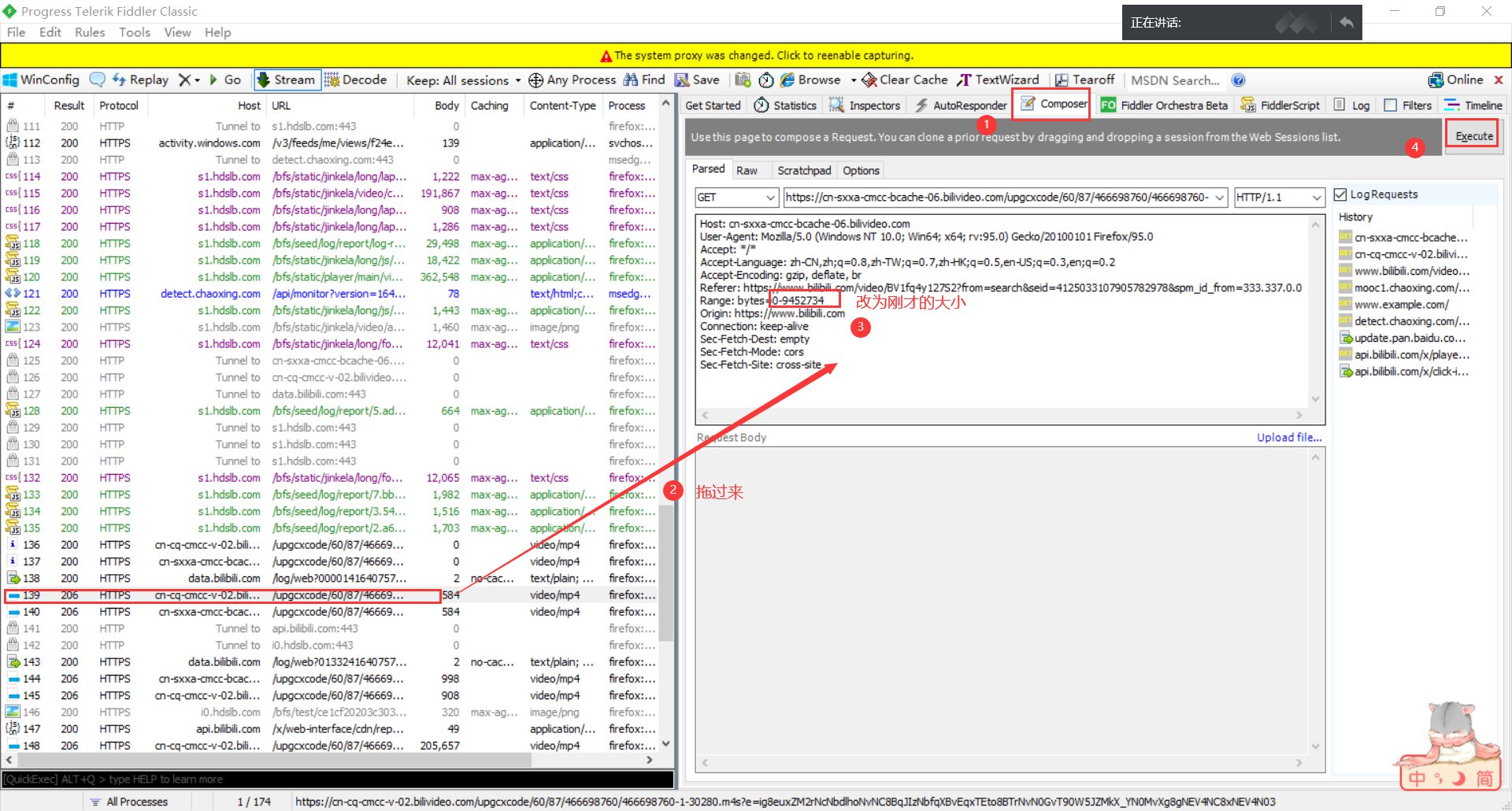Open FiddlerScript tab

pos(1280,106)
